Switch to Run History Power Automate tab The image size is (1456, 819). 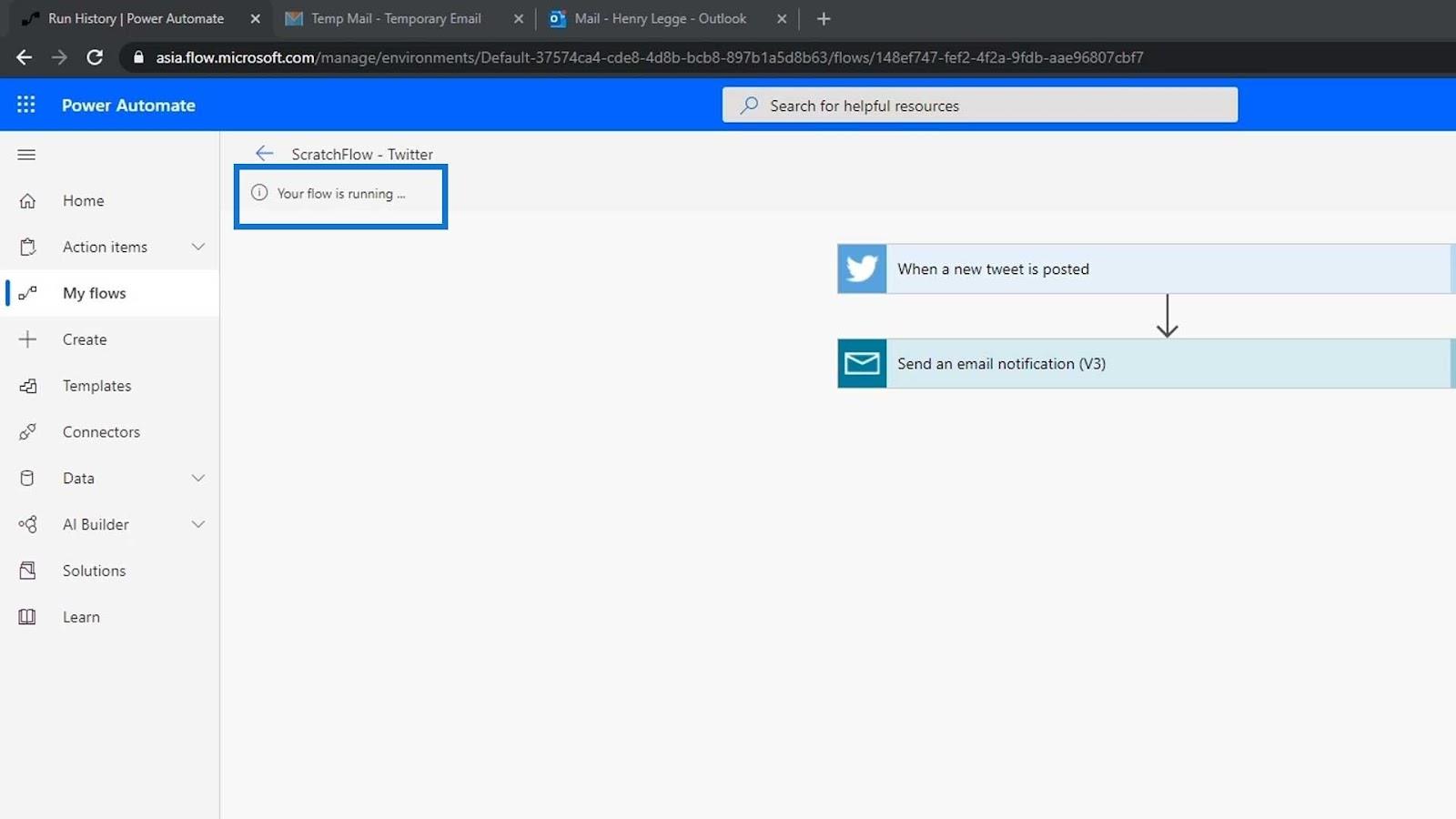pos(136,18)
